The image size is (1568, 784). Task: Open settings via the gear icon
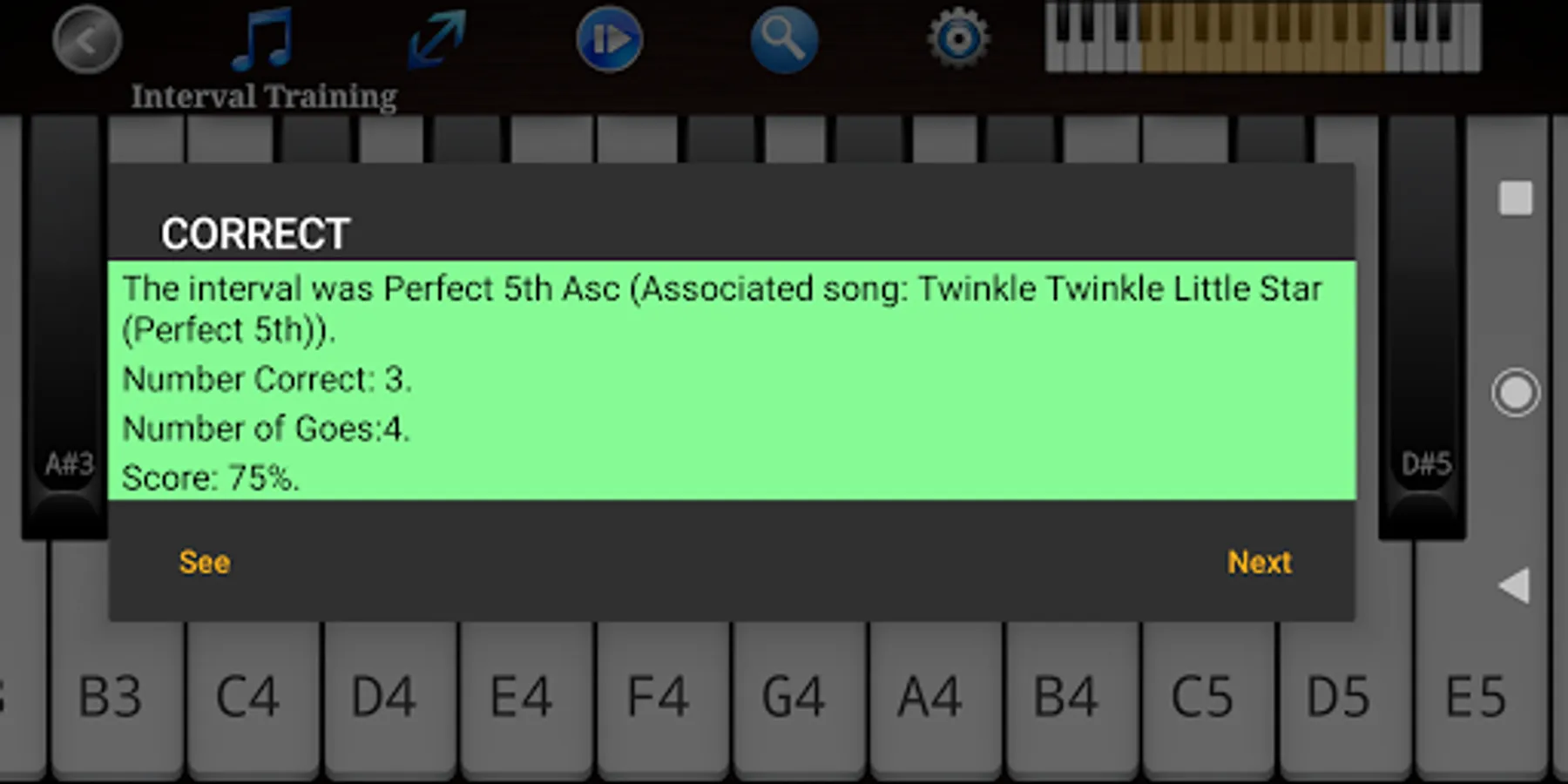(x=958, y=39)
